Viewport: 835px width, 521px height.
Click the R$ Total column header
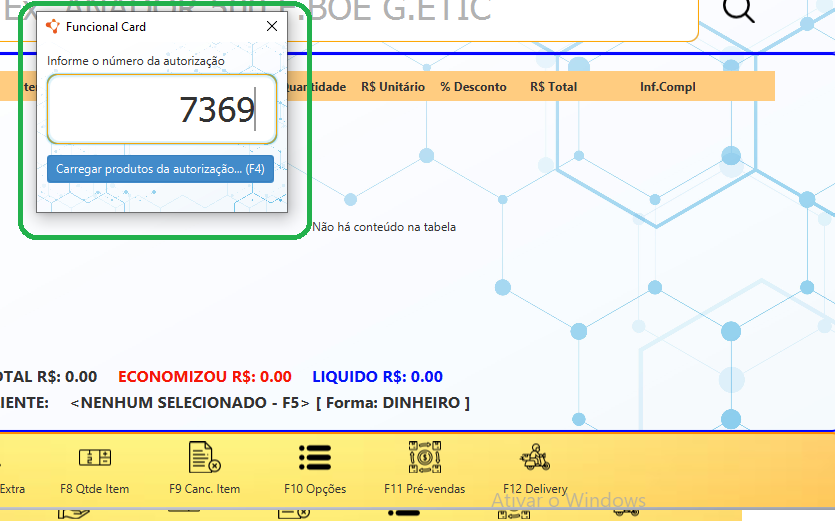point(553,87)
